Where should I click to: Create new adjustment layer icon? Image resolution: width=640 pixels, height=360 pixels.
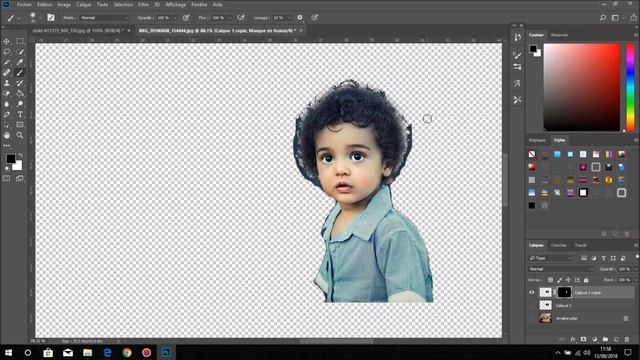point(594,339)
